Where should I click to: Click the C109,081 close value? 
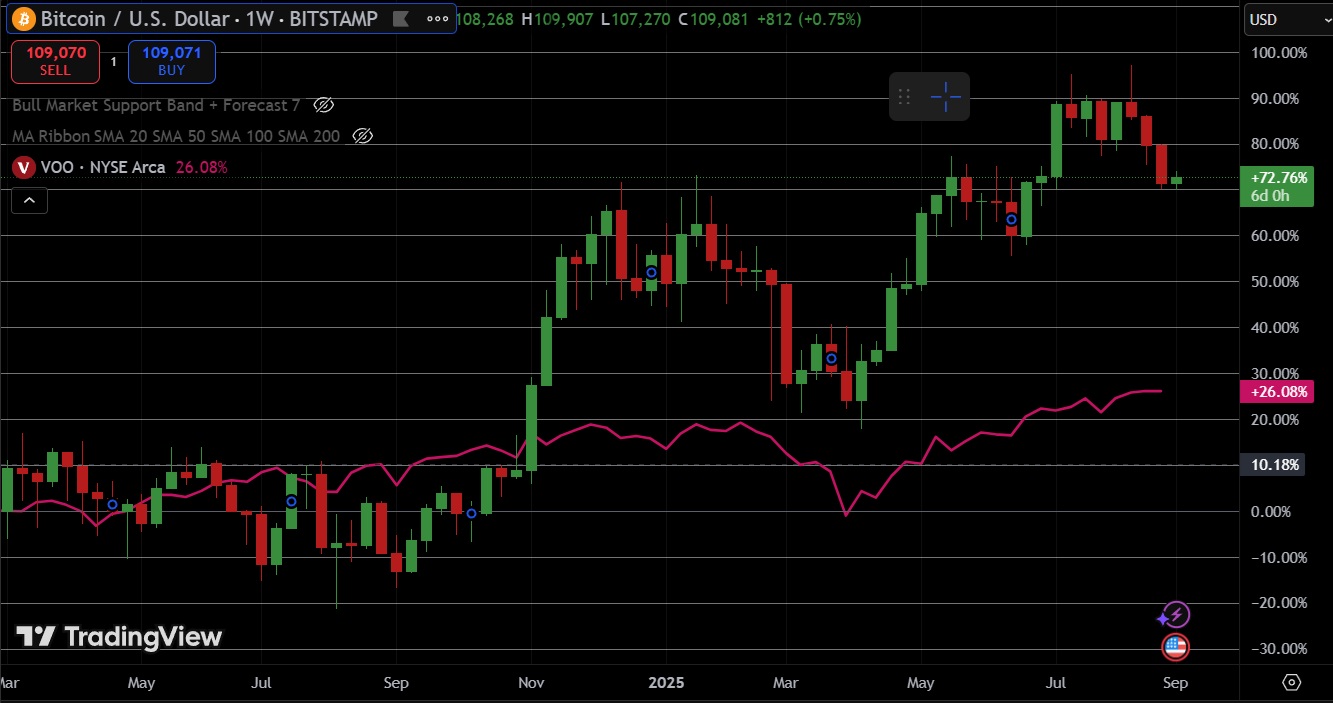pyautogui.click(x=713, y=19)
